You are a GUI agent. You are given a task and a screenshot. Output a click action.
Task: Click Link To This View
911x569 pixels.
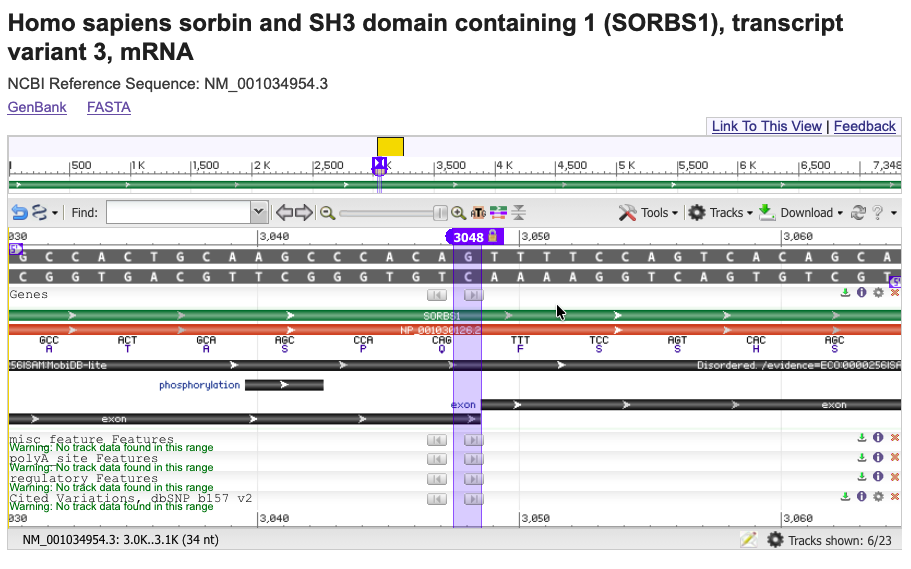(x=766, y=126)
